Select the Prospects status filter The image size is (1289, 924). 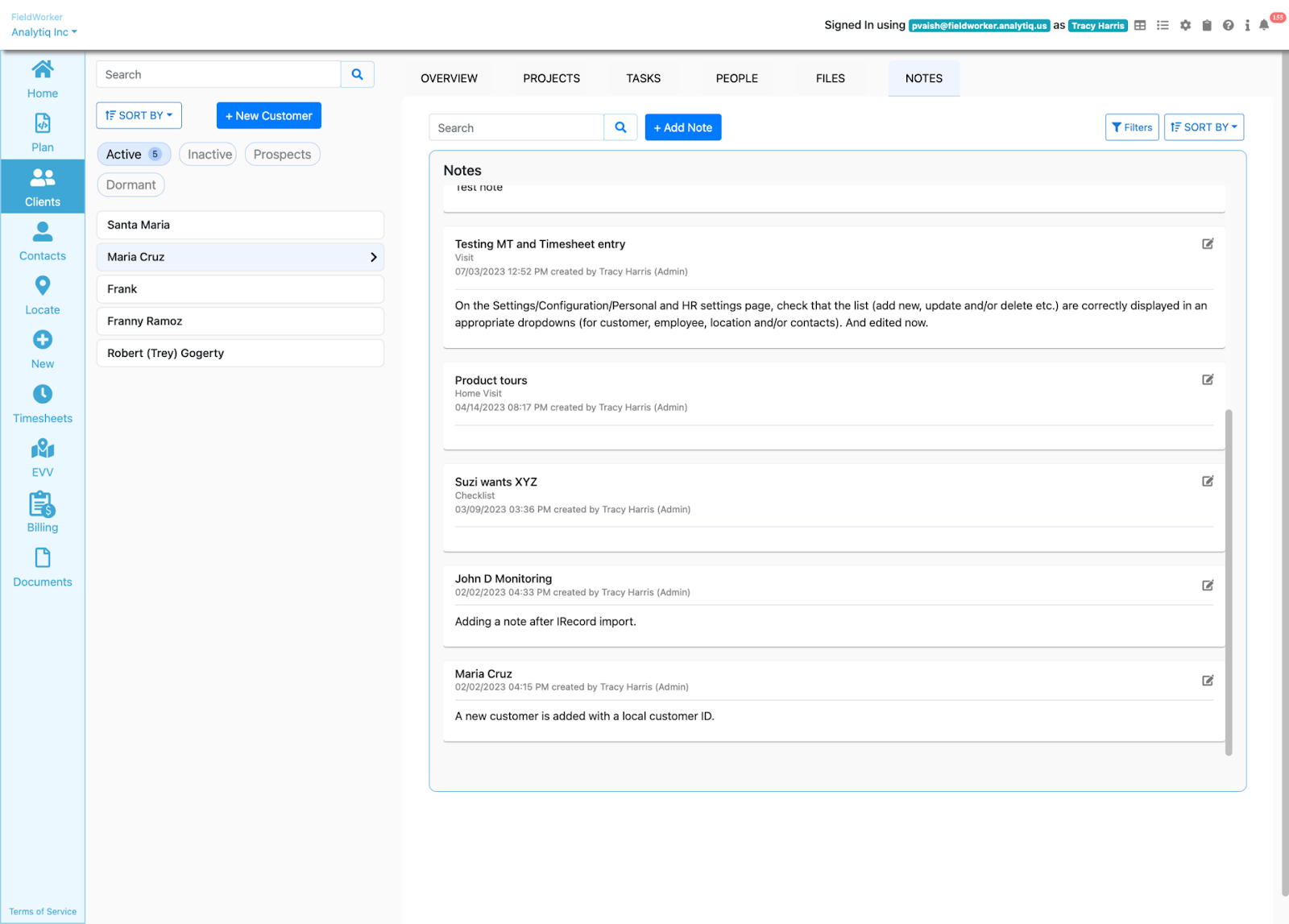pos(282,155)
